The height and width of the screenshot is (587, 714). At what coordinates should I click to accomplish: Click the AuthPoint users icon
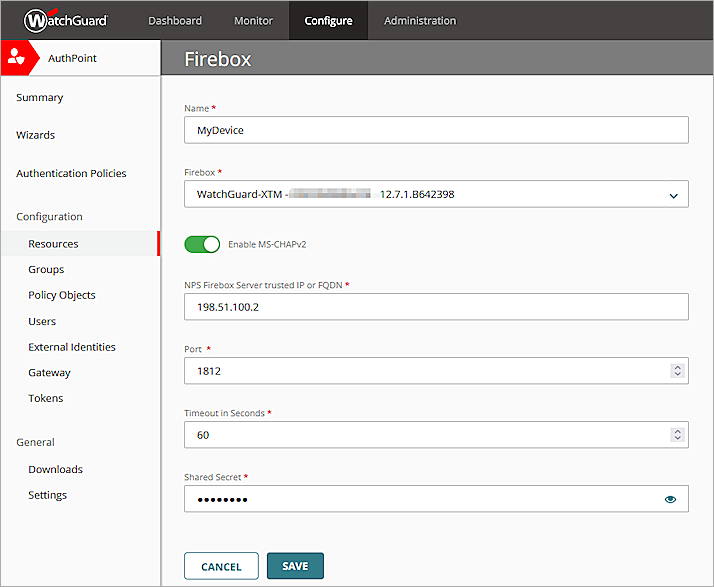coord(17,58)
